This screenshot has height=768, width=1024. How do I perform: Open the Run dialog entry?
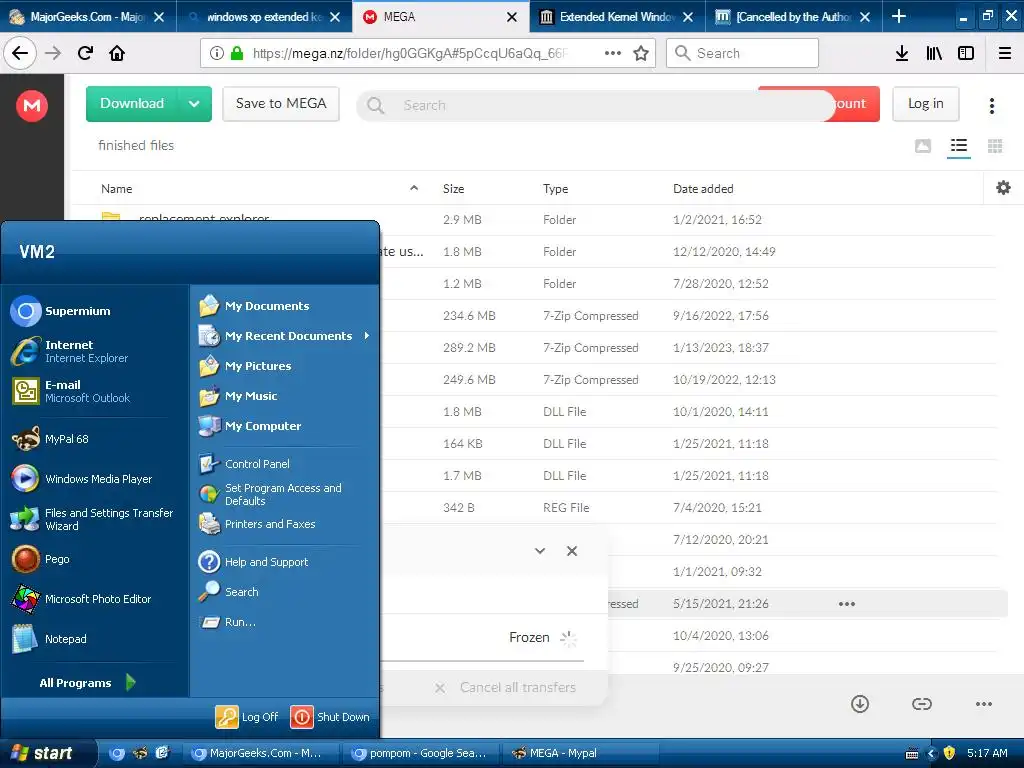pos(227,622)
